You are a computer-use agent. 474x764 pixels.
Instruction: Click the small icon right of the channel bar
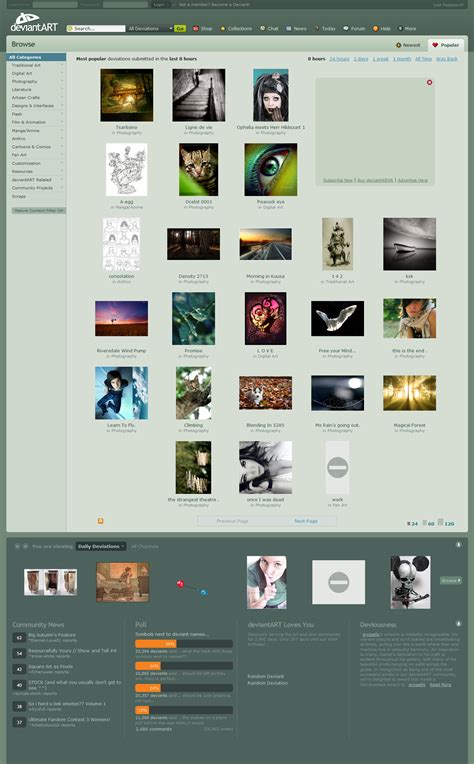coord(458,545)
